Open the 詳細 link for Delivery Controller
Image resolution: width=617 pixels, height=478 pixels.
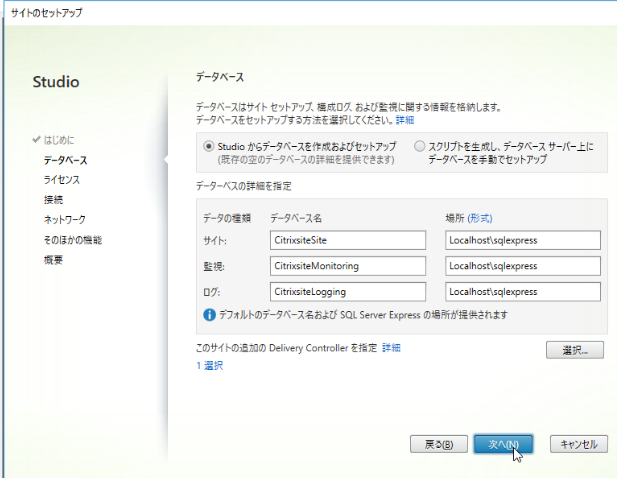coord(391,348)
